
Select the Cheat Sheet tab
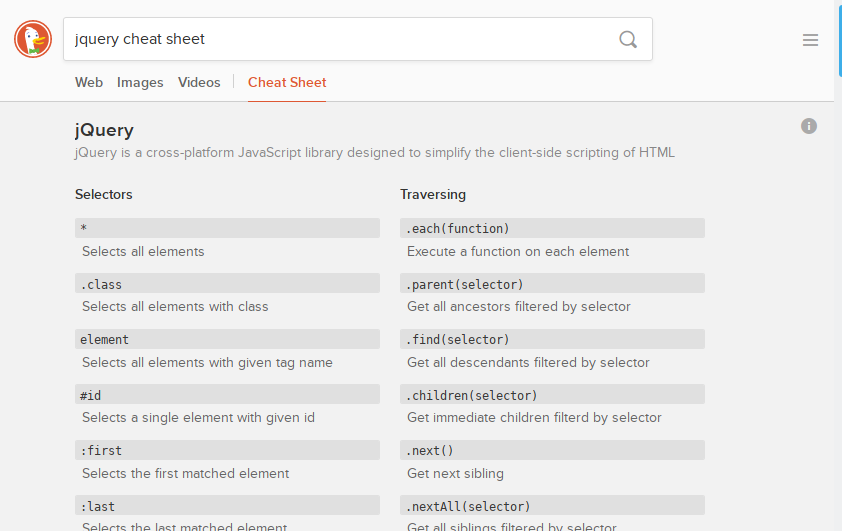click(287, 82)
